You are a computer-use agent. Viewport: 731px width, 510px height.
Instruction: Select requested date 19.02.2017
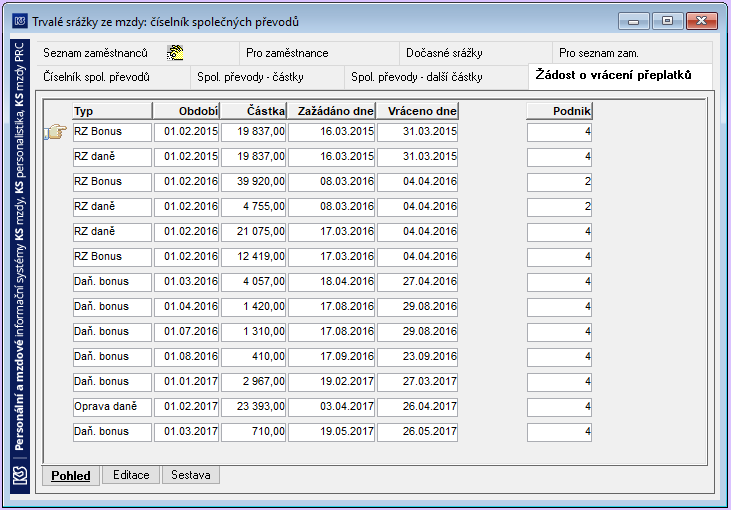331,382
